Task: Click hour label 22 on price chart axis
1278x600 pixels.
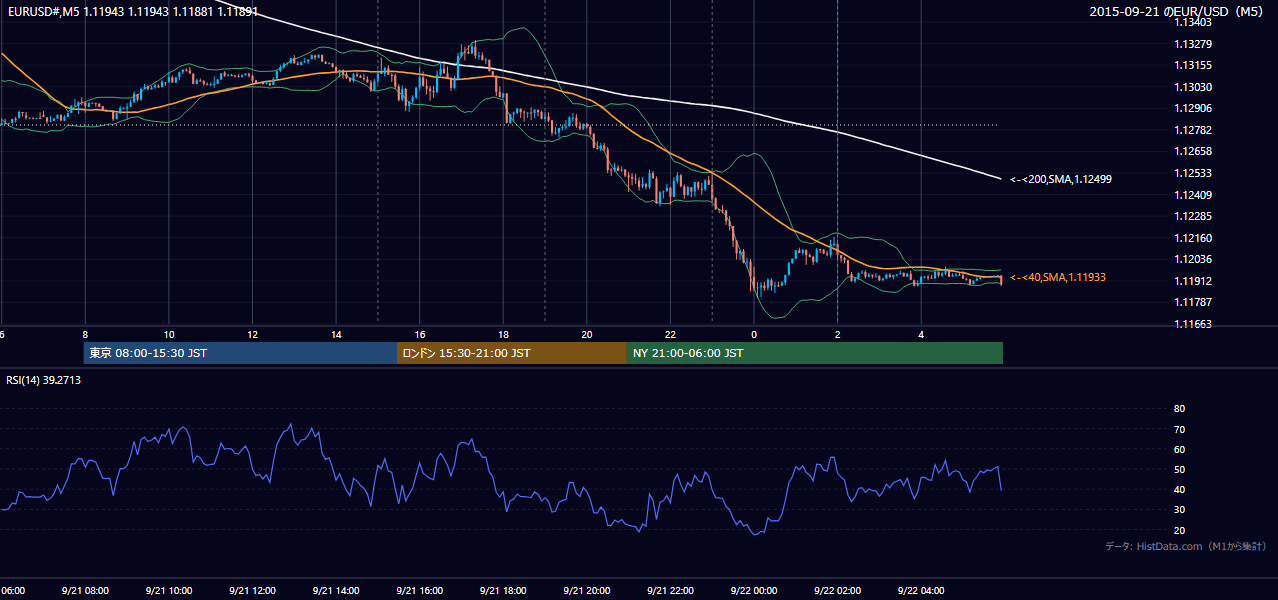Action: click(x=671, y=334)
